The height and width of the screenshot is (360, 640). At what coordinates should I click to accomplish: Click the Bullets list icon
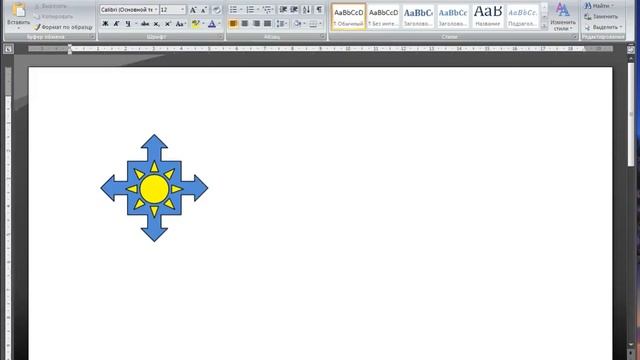click(x=233, y=9)
